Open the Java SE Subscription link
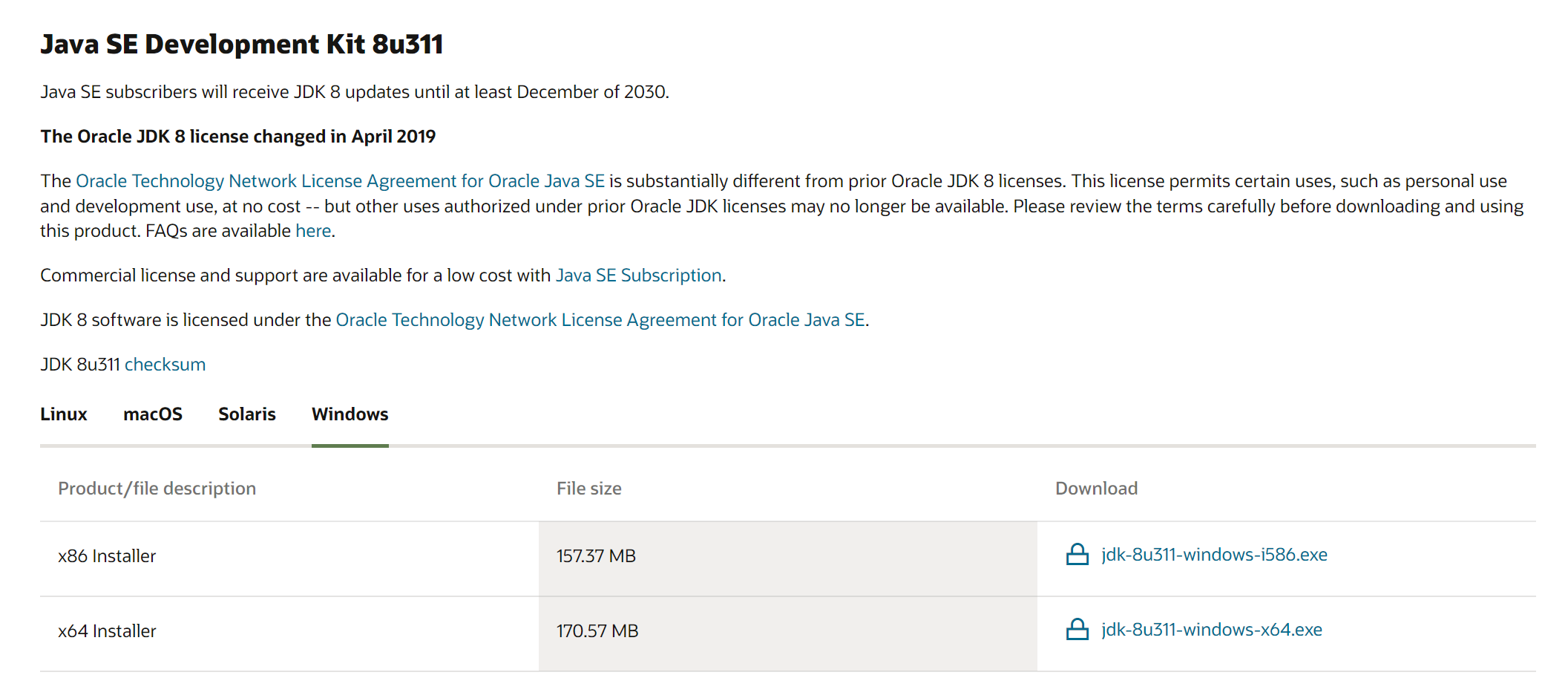This screenshot has width=1568, height=678. 639,276
